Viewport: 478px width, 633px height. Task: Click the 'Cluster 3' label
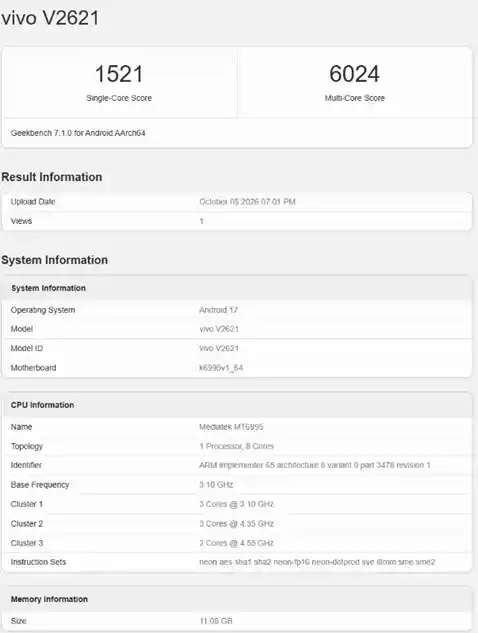pyautogui.click(x=27, y=543)
